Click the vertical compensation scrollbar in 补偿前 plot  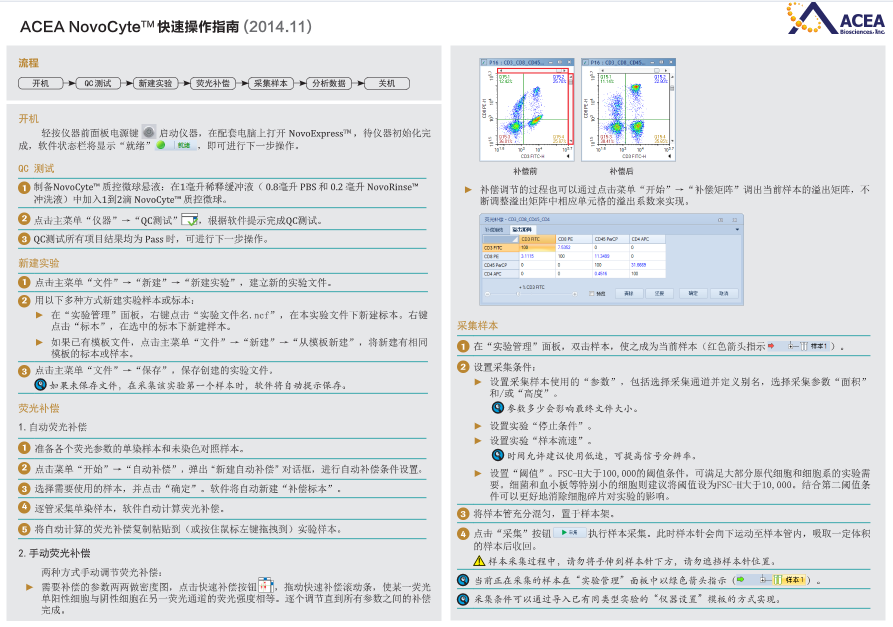(x=571, y=108)
